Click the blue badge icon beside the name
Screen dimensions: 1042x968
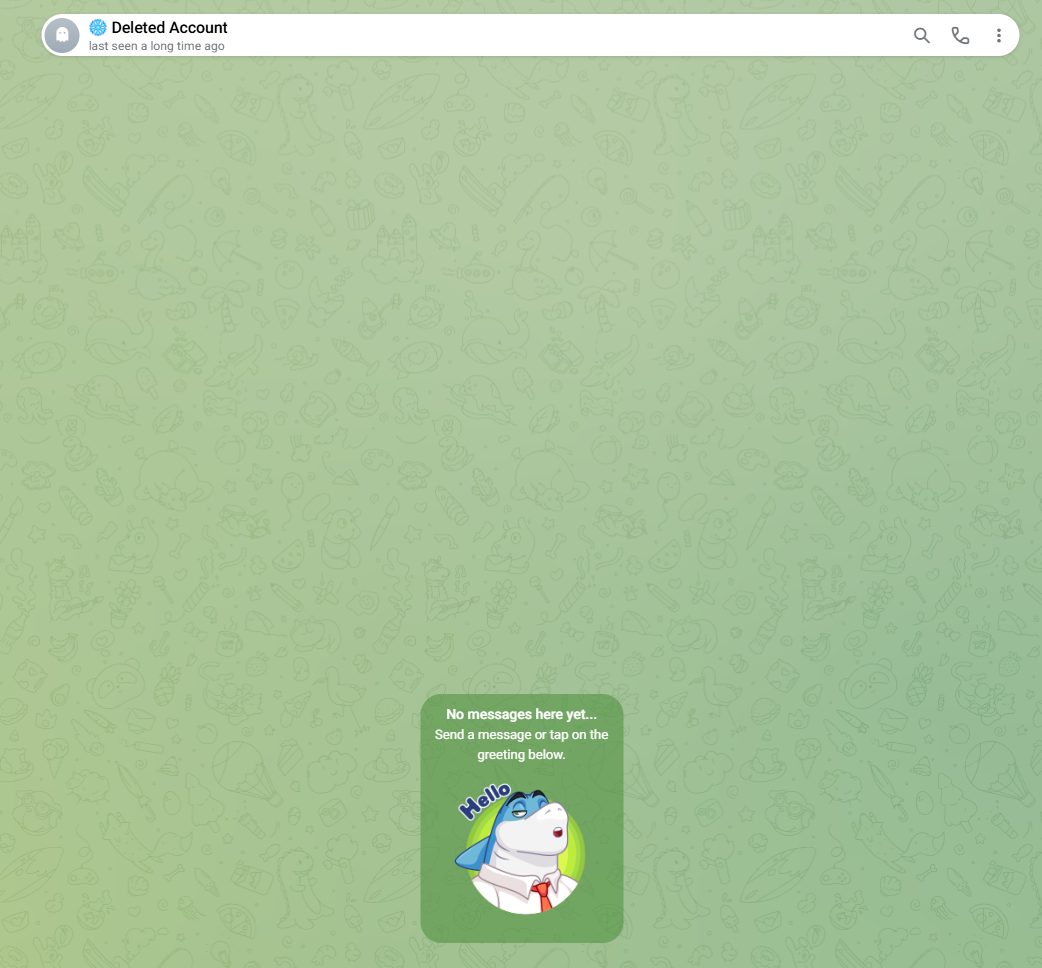click(x=98, y=27)
